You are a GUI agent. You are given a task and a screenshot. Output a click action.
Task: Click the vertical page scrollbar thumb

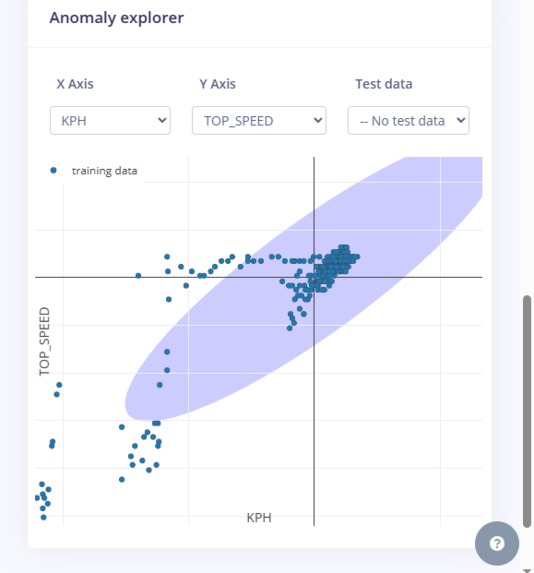tap(527, 411)
